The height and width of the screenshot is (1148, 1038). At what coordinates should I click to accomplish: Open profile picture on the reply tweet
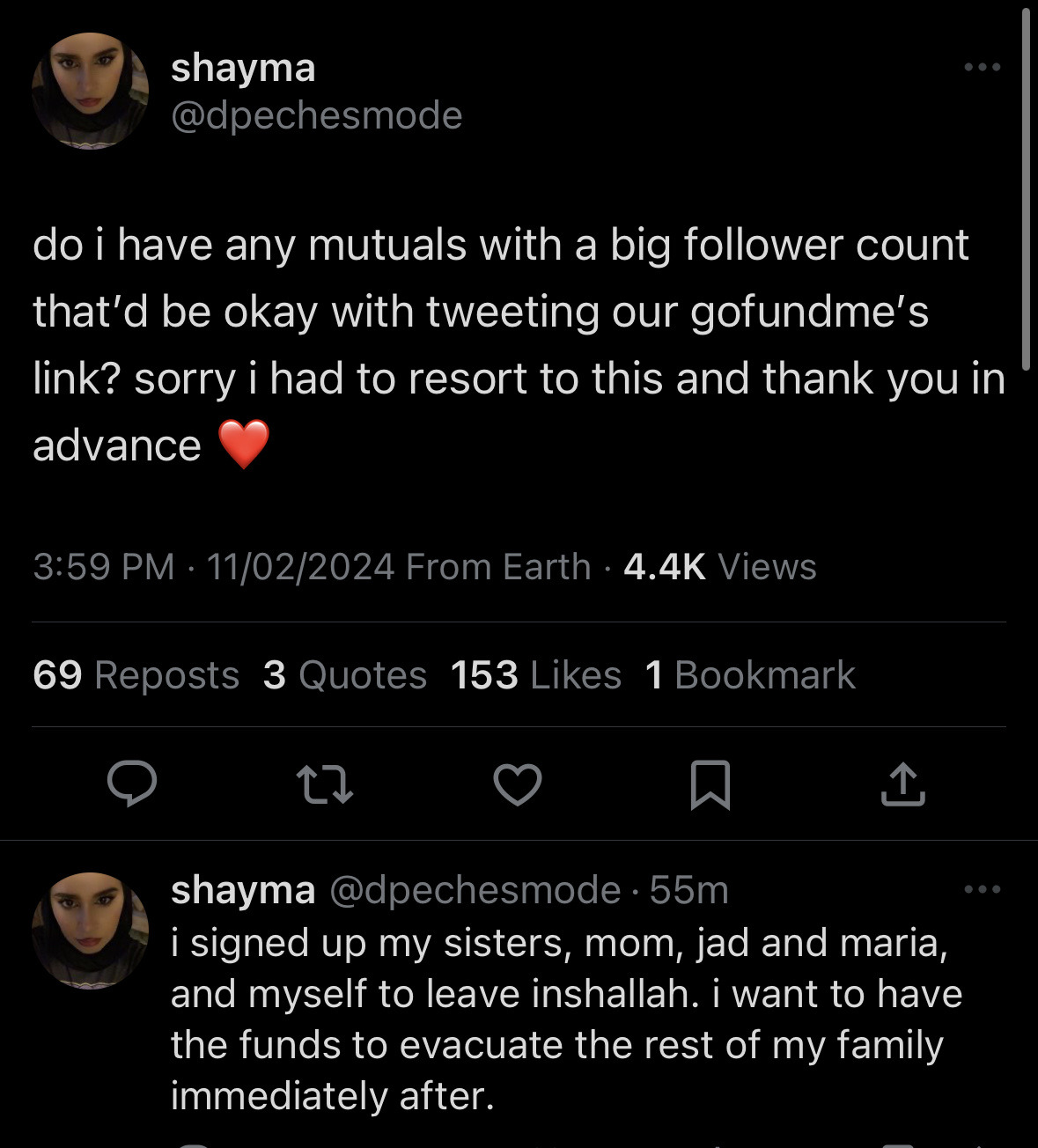click(90, 931)
